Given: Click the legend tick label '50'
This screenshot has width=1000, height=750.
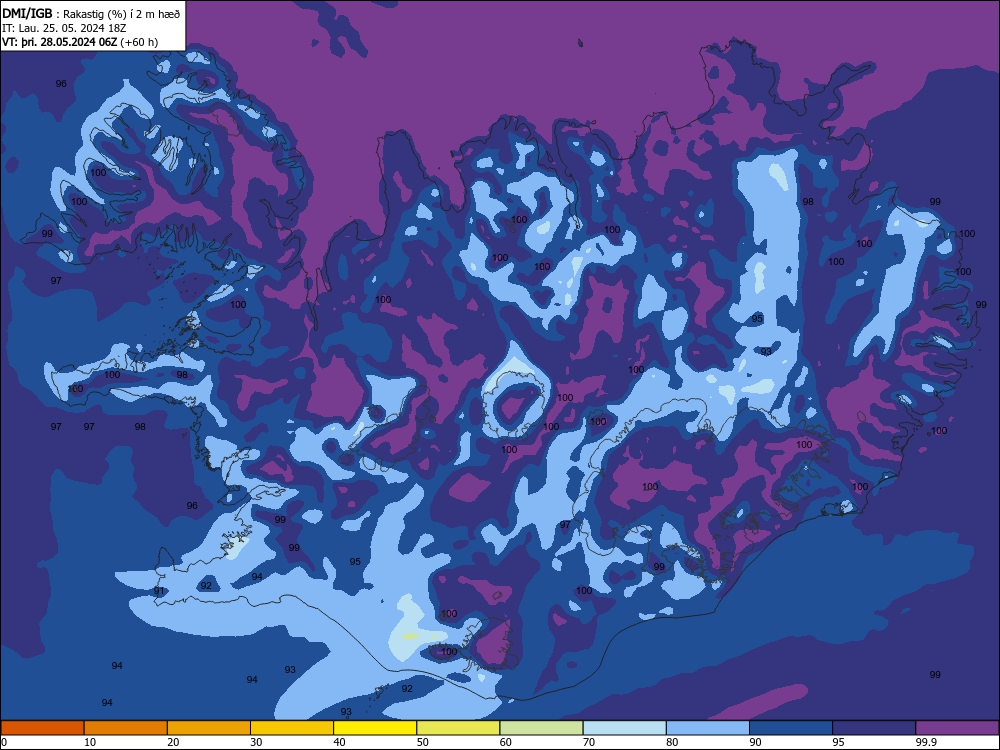Looking at the screenshot, I should click(423, 742).
